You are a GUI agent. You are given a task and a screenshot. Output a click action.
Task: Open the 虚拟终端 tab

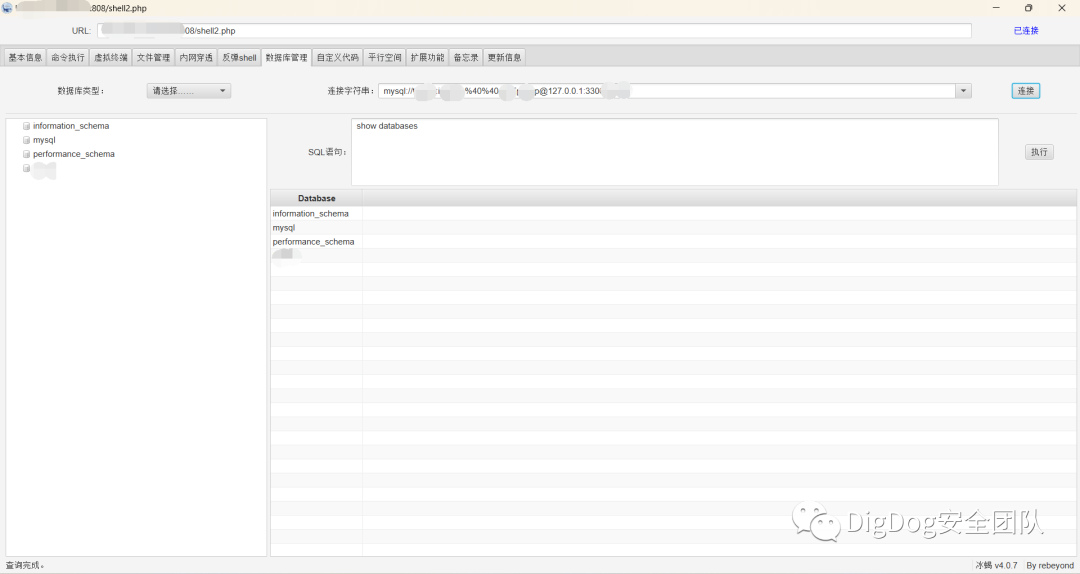[111, 57]
